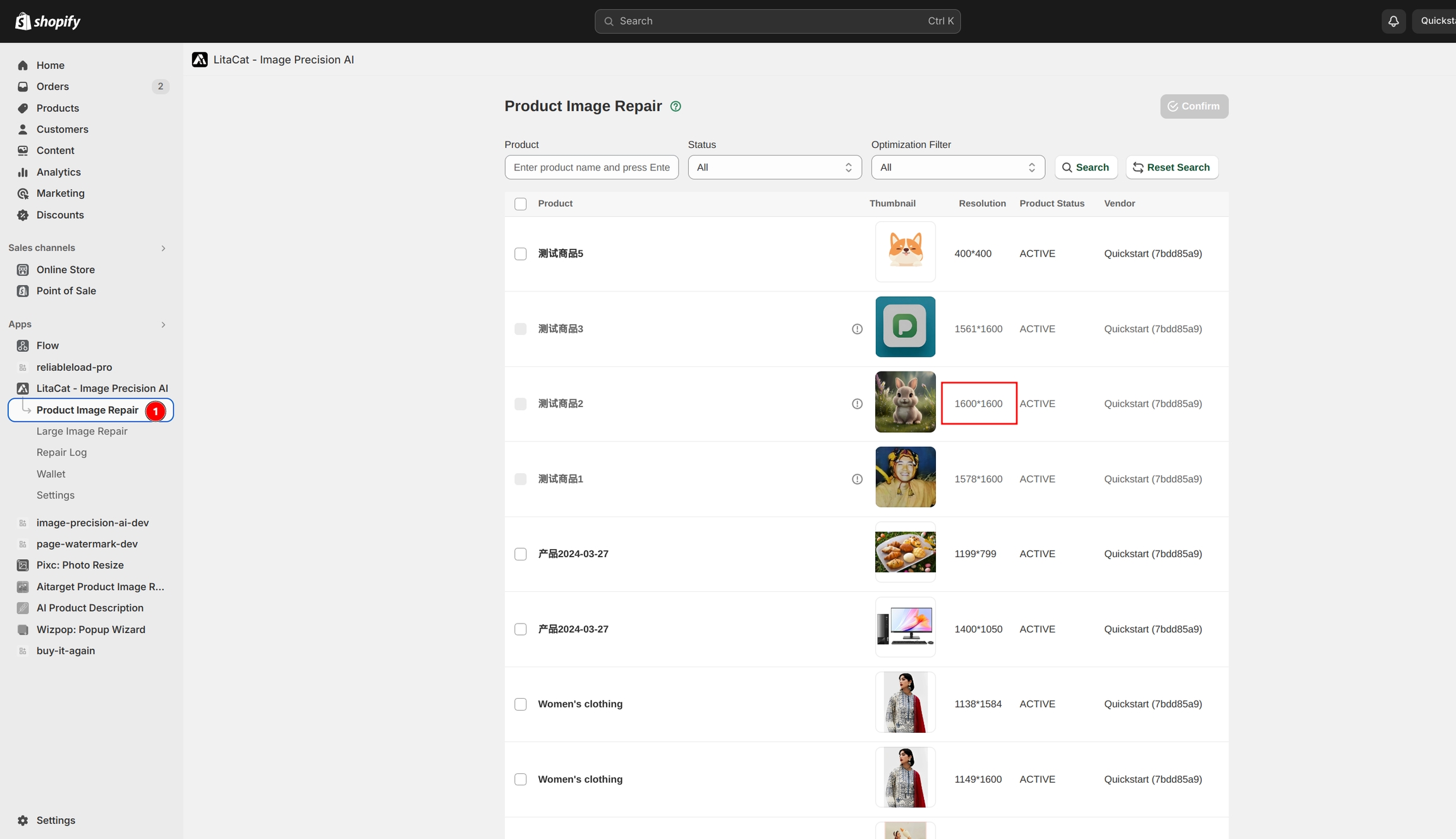This screenshot has height=839, width=1456.
Task: Click the Shopify logo
Action: (48, 21)
